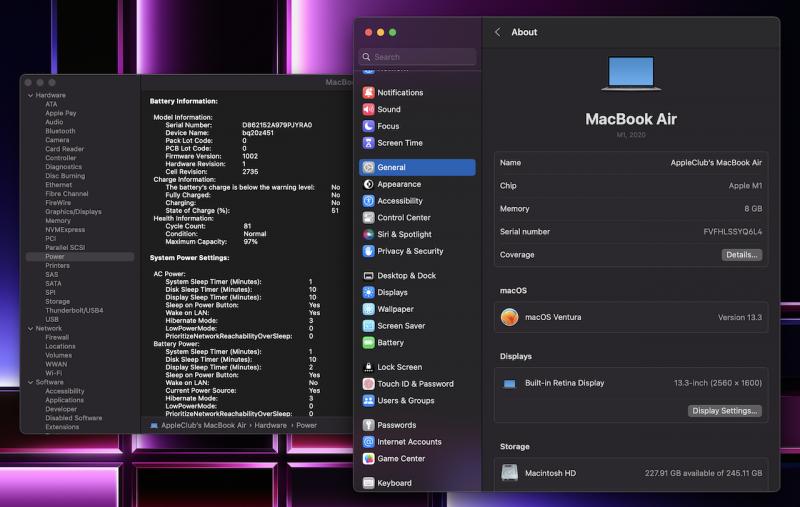Select Bluetooth in Hardware list

(x=60, y=131)
